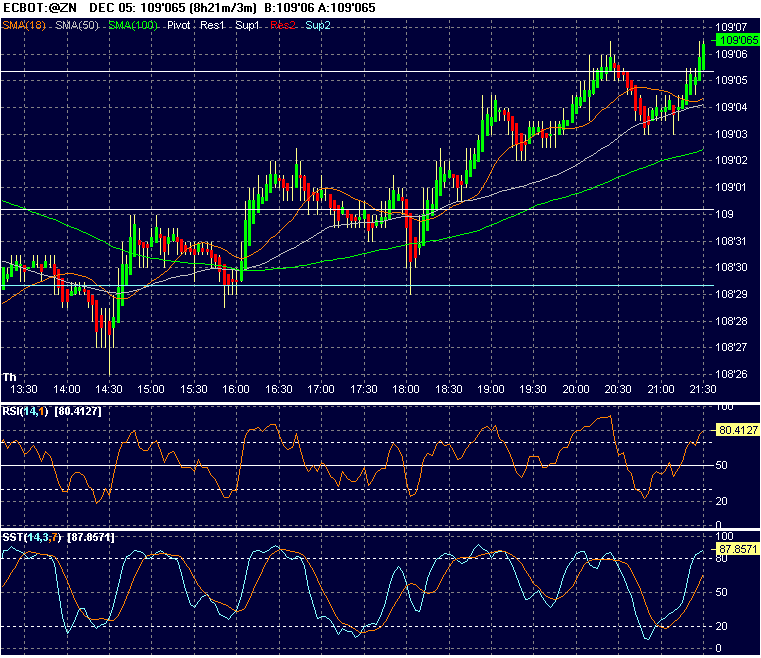Click the 13:30 time axis label

(x=24, y=390)
